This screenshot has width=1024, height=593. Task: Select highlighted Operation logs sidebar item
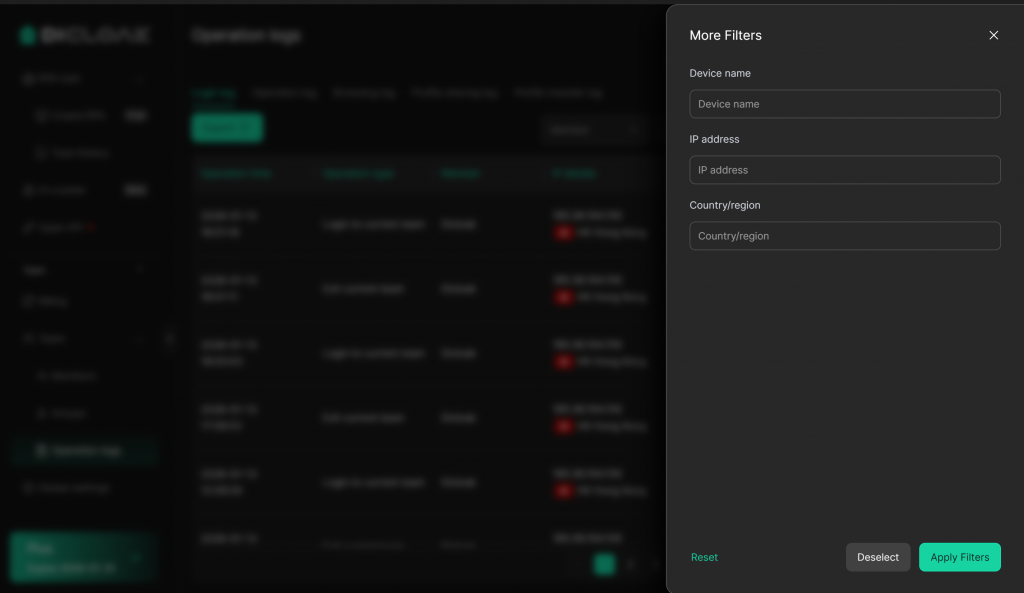[x=84, y=451]
